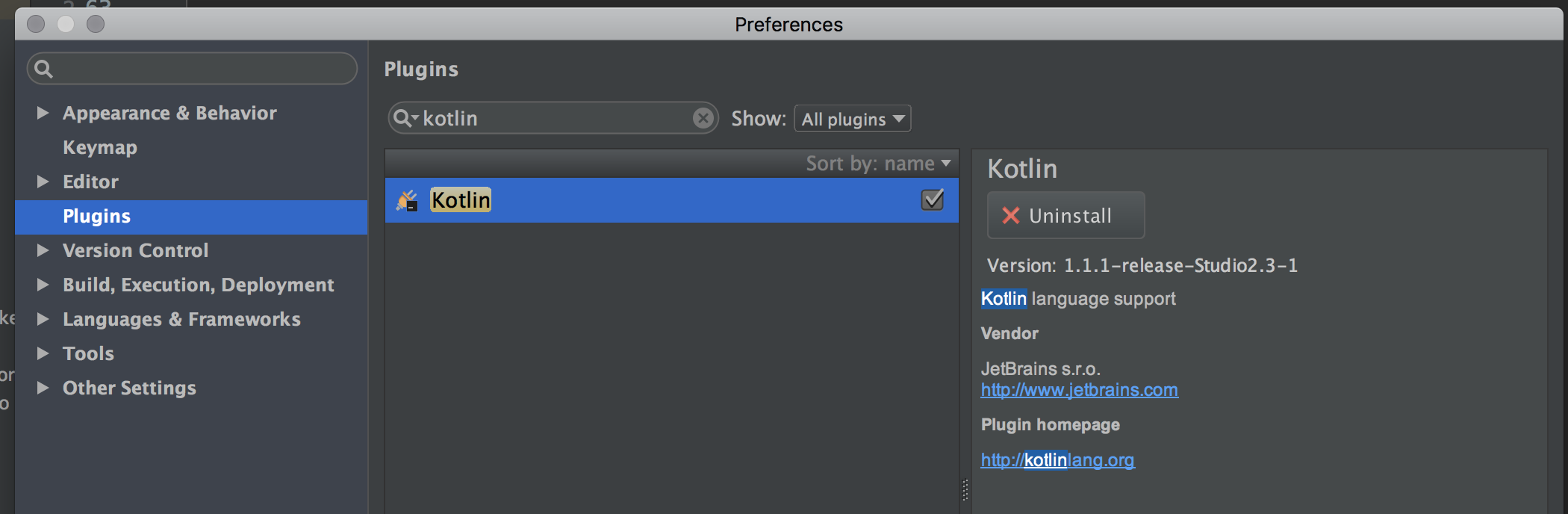The image size is (1568, 514).
Task: Select the Kotlin plugin row
Action: coord(671,200)
